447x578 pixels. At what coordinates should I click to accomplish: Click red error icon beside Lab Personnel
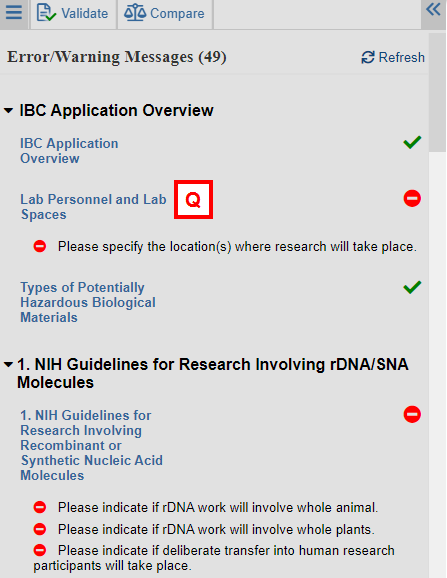coord(412,199)
